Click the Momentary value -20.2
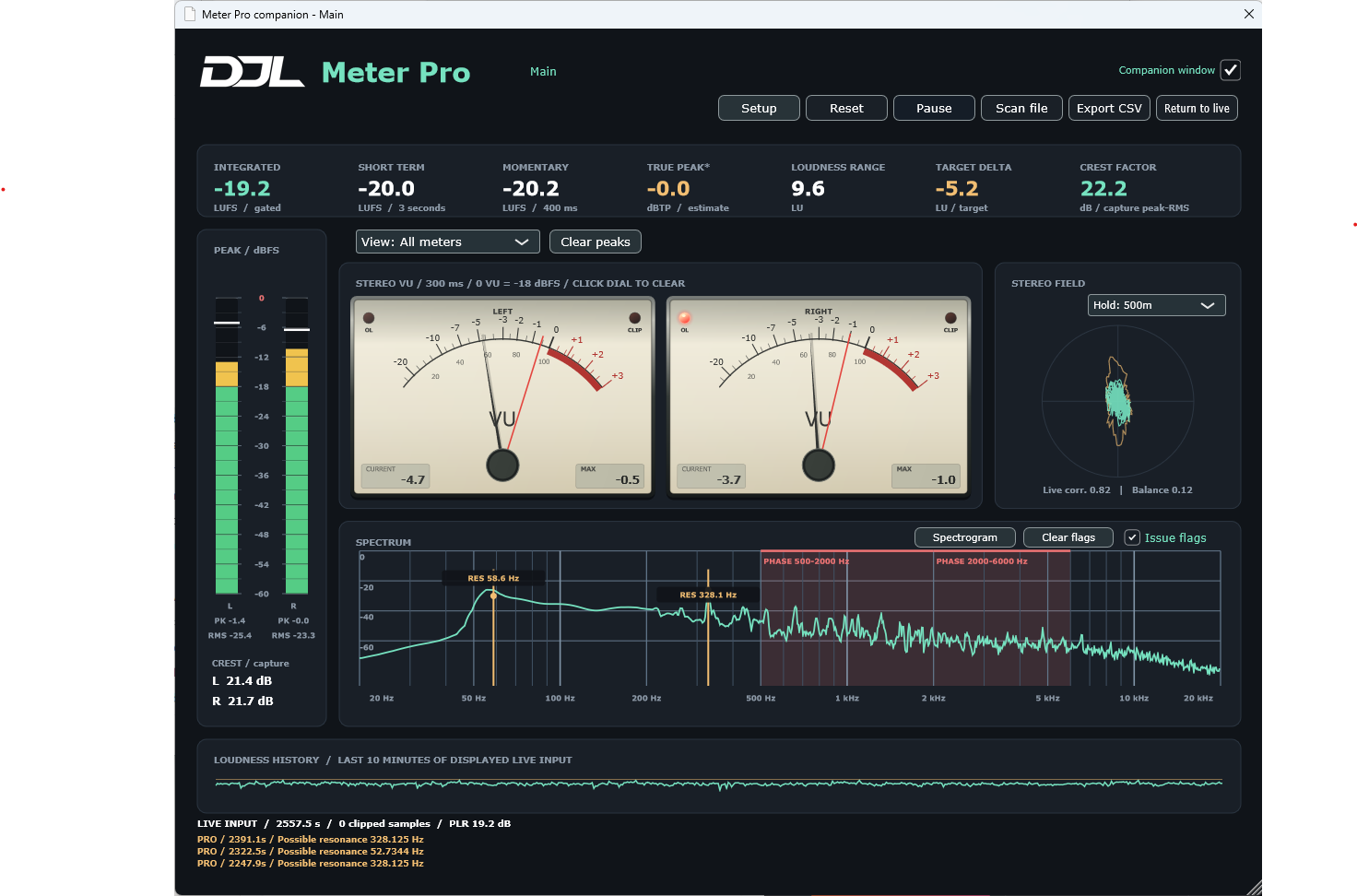Viewport: 1357px width, 896px height. [531, 188]
